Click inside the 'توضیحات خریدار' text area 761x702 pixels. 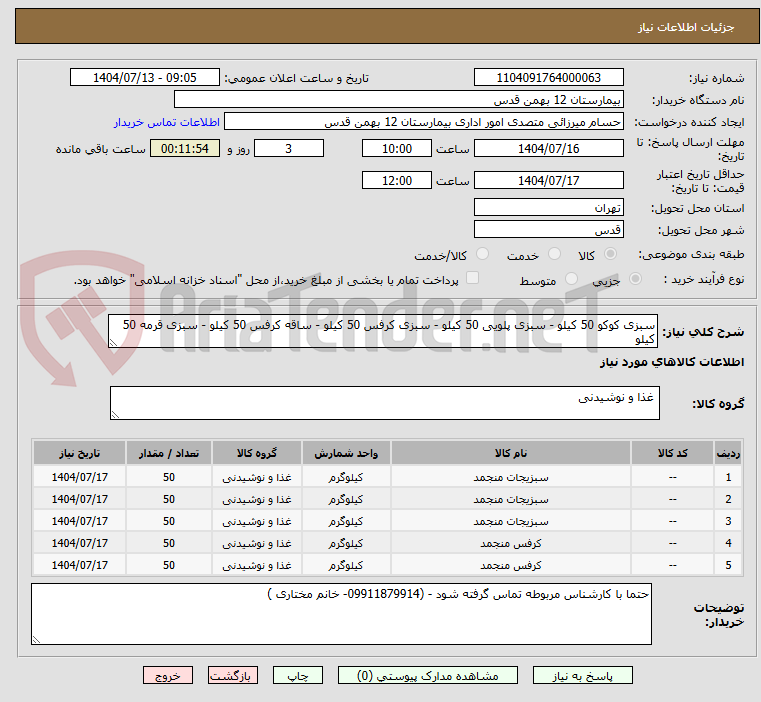point(340,612)
